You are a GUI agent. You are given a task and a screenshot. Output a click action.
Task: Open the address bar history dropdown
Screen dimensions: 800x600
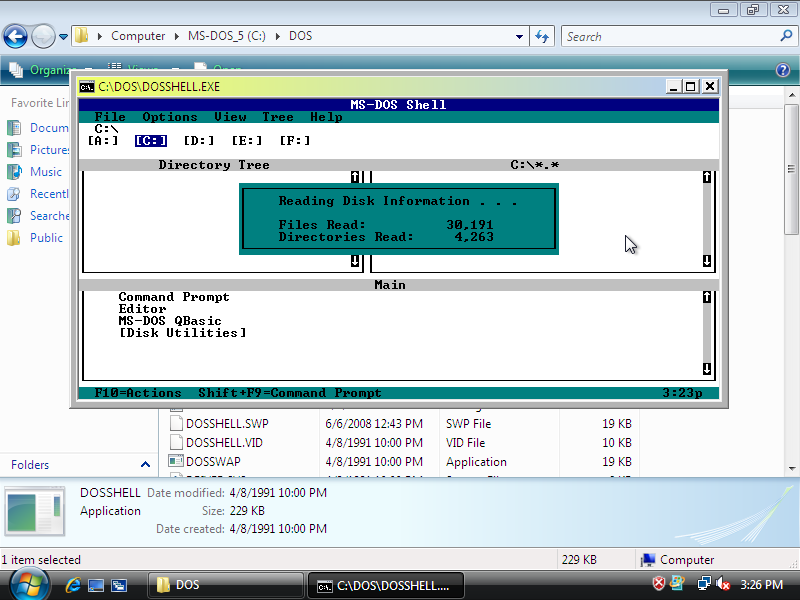tap(520, 36)
